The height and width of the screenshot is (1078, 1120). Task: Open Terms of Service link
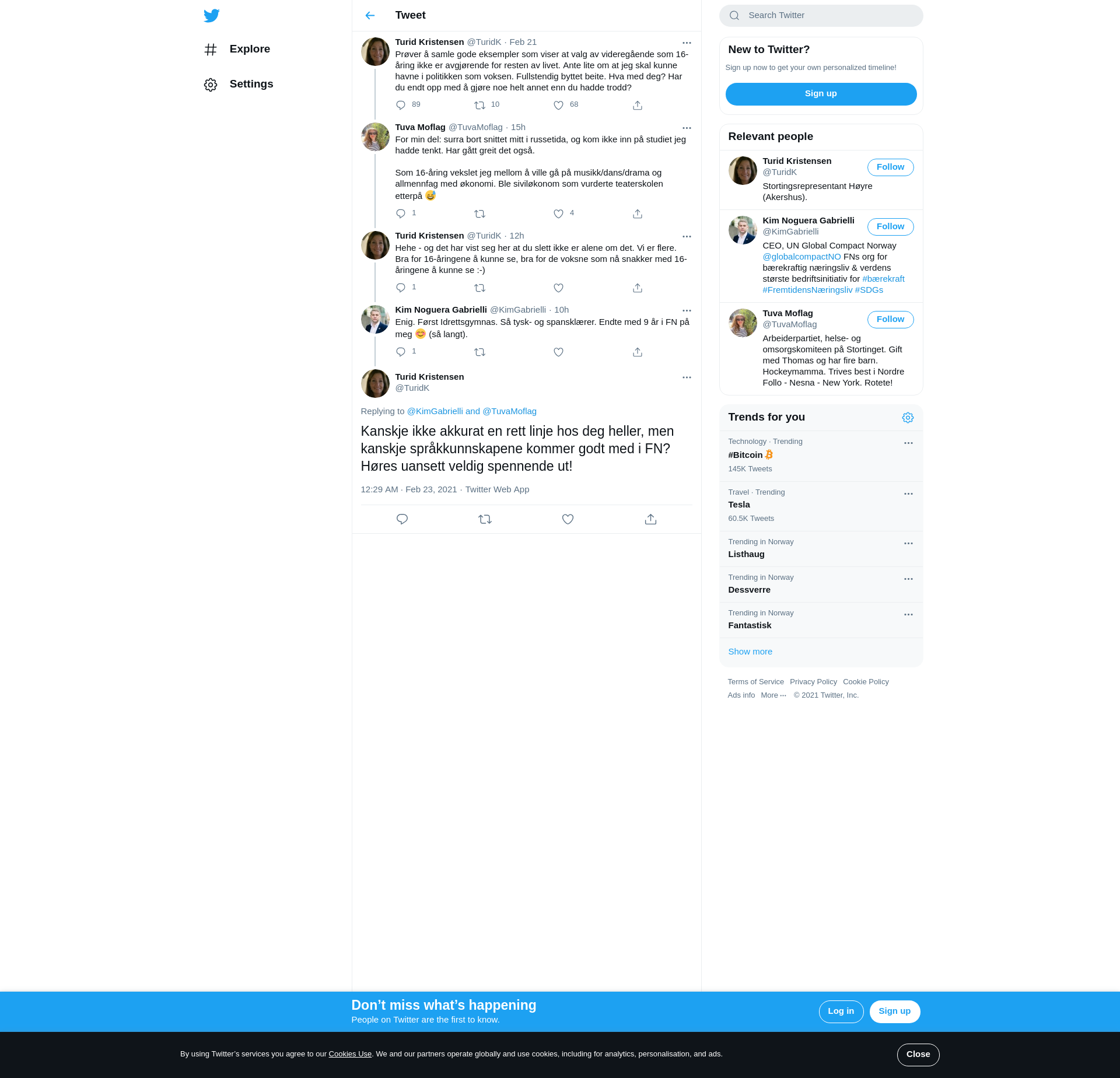point(755,682)
